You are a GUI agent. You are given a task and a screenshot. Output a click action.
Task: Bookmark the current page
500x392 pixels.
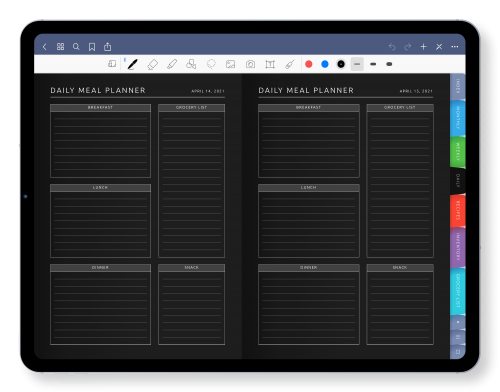pos(92,47)
